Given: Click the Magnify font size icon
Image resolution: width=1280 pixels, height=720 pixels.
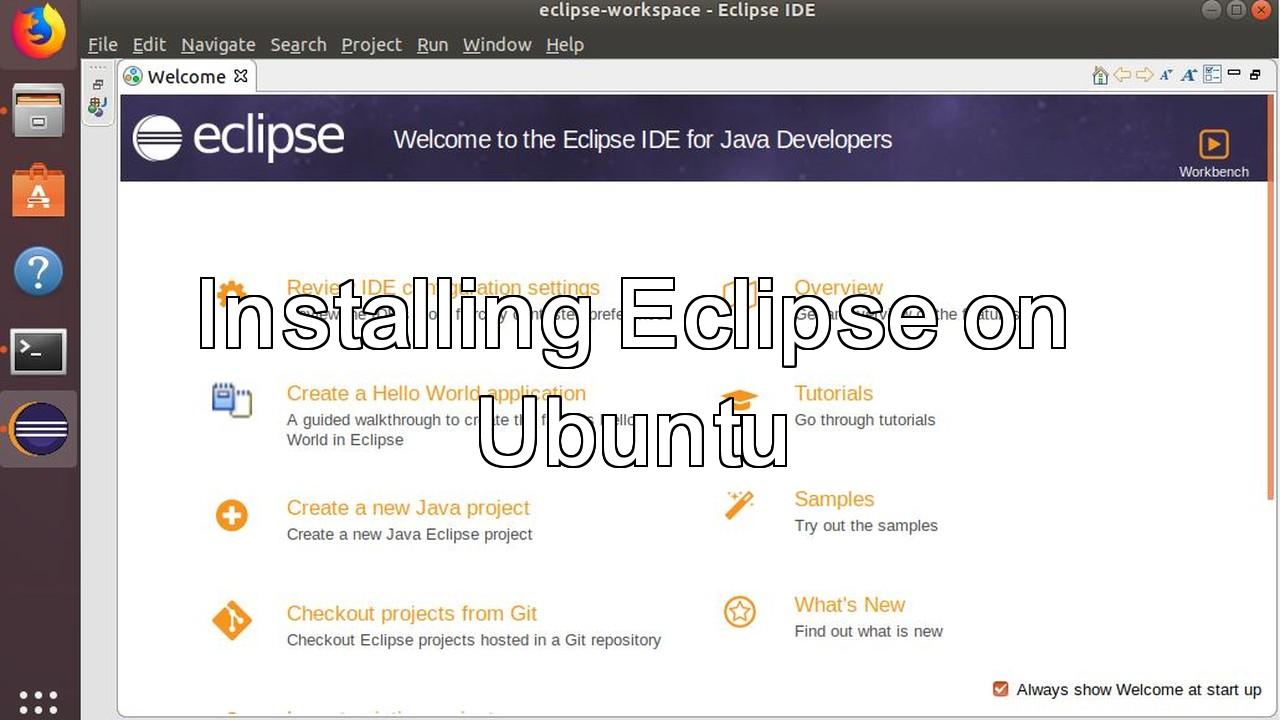Looking at the screenshot, I should point(1189,75).
